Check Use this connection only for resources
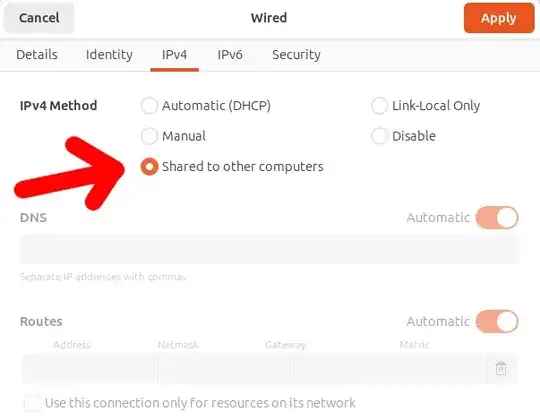540x420 pixels. pos(33,403)
